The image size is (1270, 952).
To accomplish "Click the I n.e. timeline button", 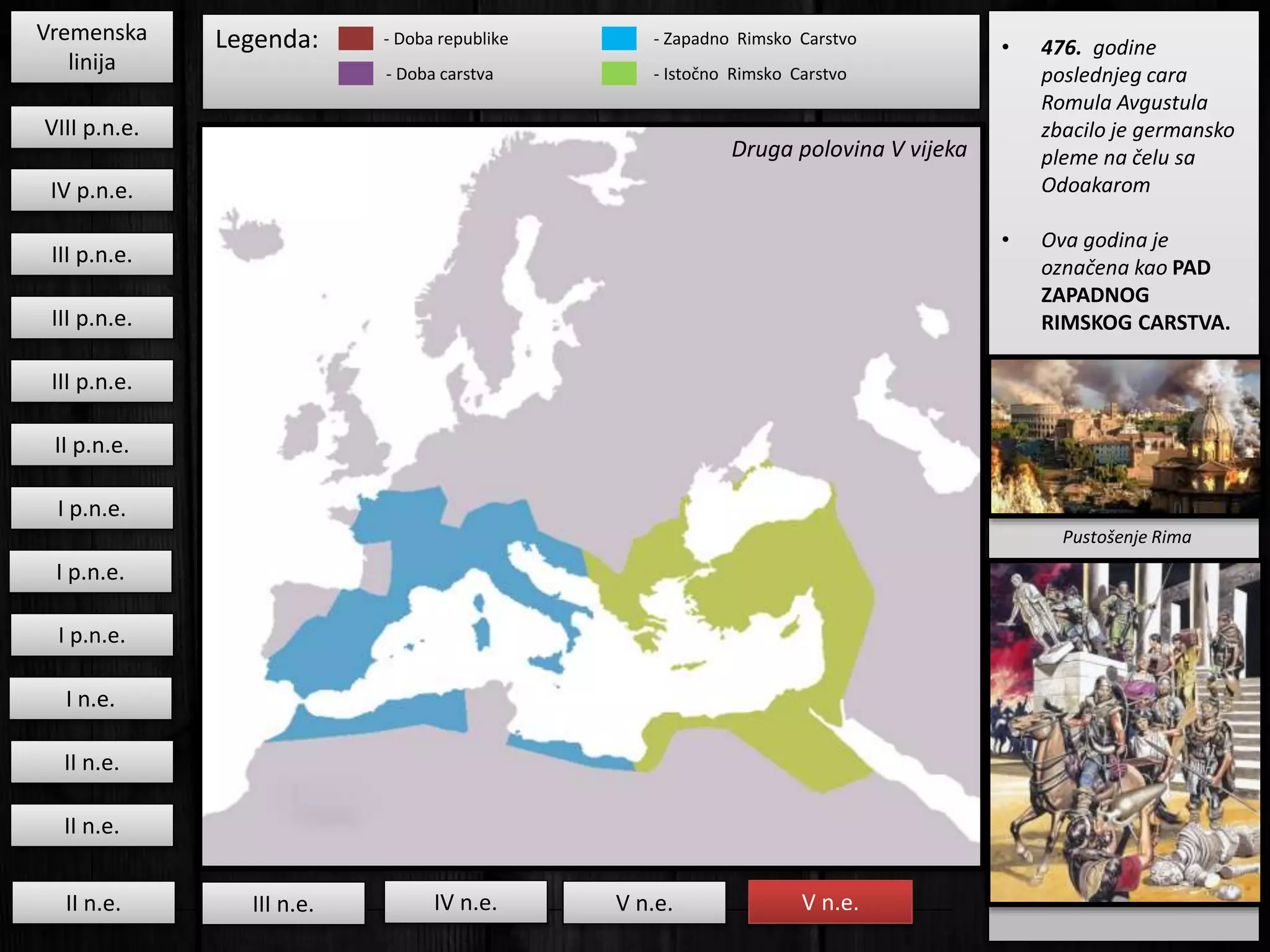I will (91, 699).
